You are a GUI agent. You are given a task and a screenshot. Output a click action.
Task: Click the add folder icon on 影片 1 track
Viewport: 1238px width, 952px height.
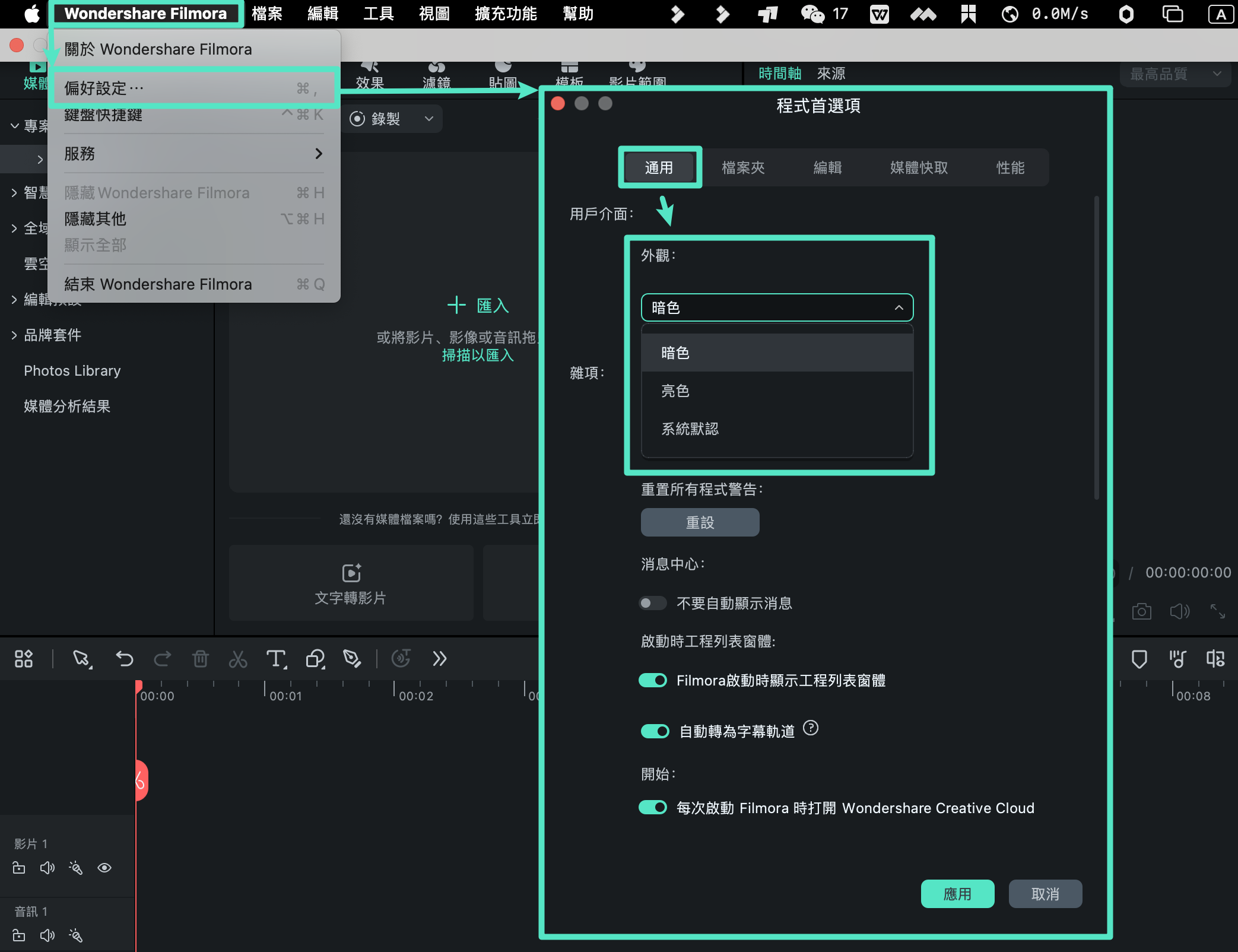[x=19, y=868]
